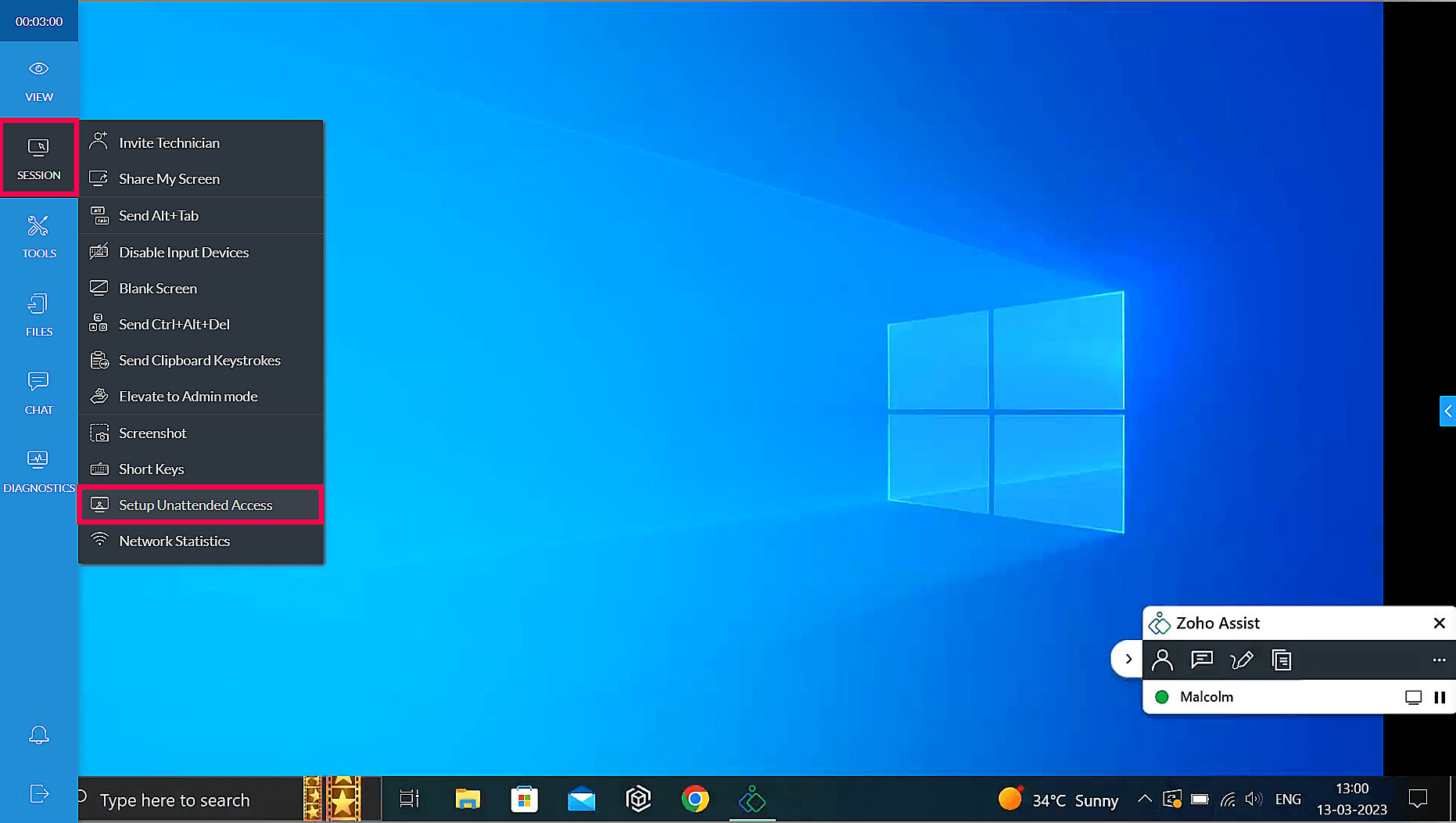The width and height of the screenshot is (1456, 823).
Task: Click the annotation pen icon in Zoho Assist
Action: point(1241,660)
